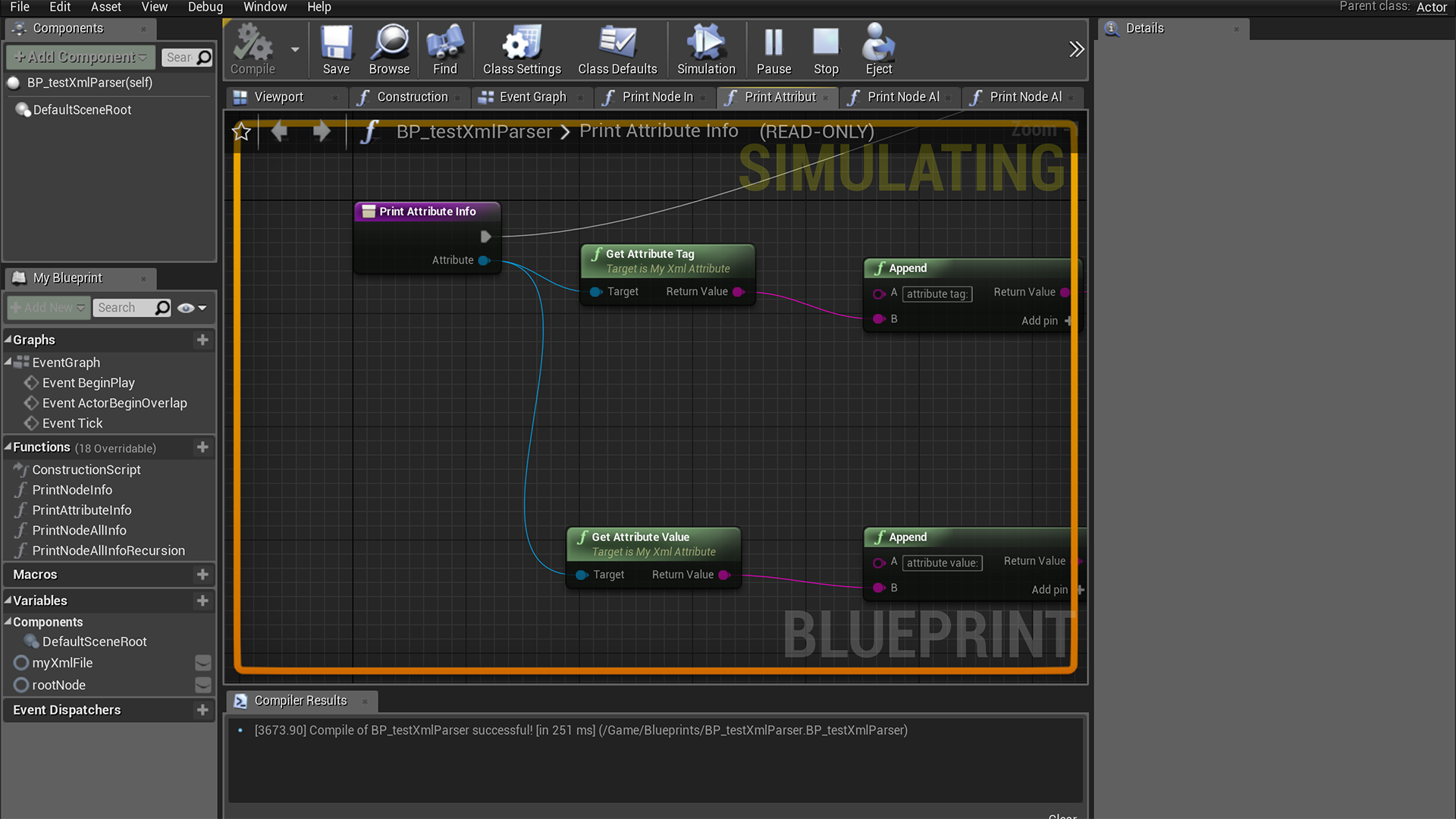This screenshot has height=819, width=1456.
Task: Open Find in Blueprint tool
Action: [444, 44]
